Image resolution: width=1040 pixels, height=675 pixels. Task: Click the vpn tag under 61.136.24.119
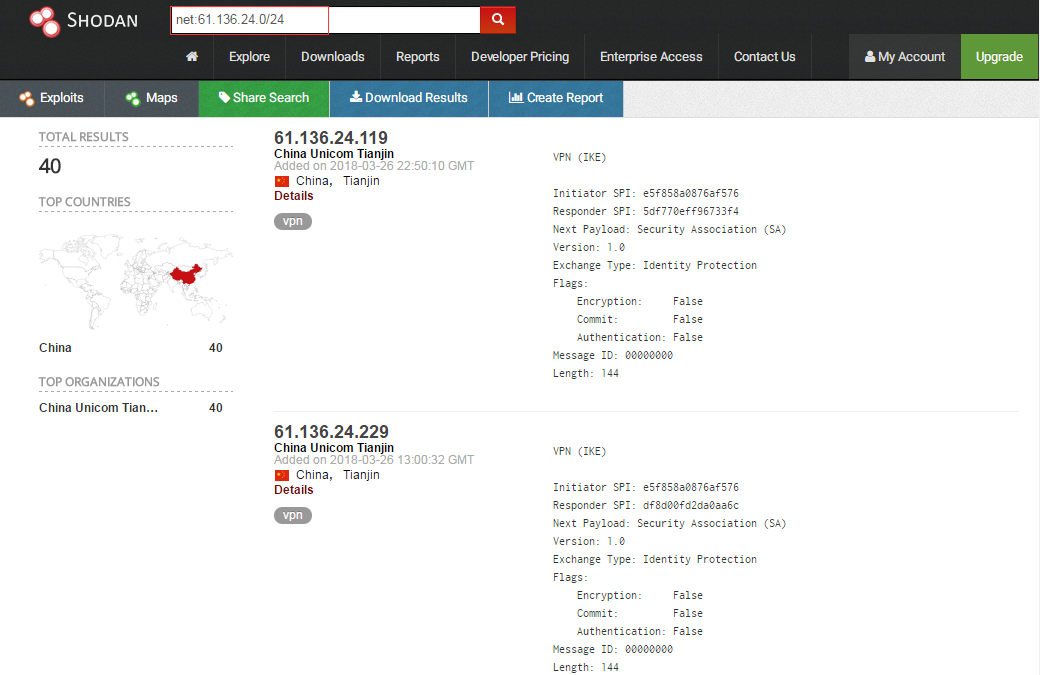(x=292, y=221)
